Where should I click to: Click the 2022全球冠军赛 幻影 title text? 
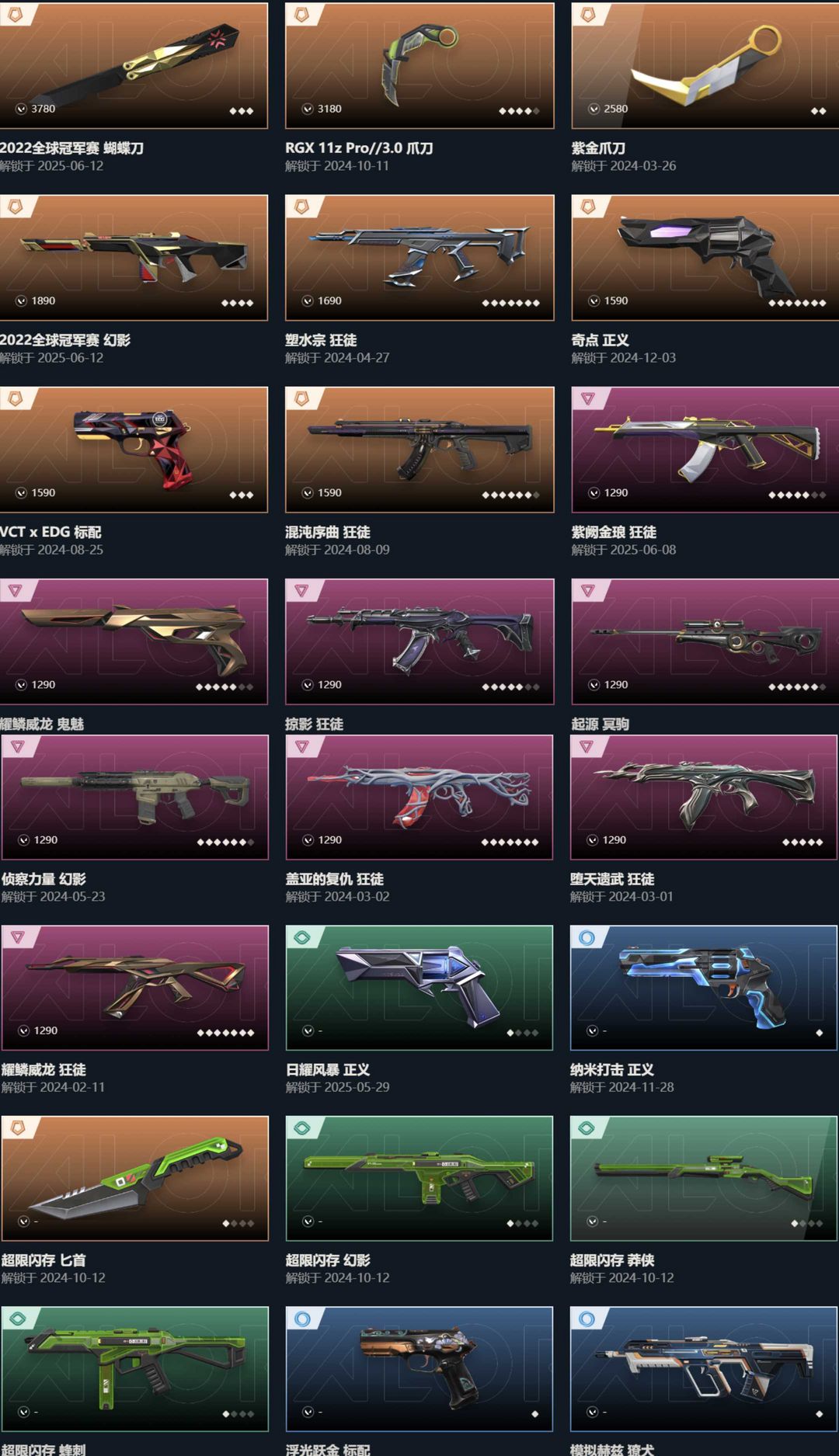coord(65,340)
